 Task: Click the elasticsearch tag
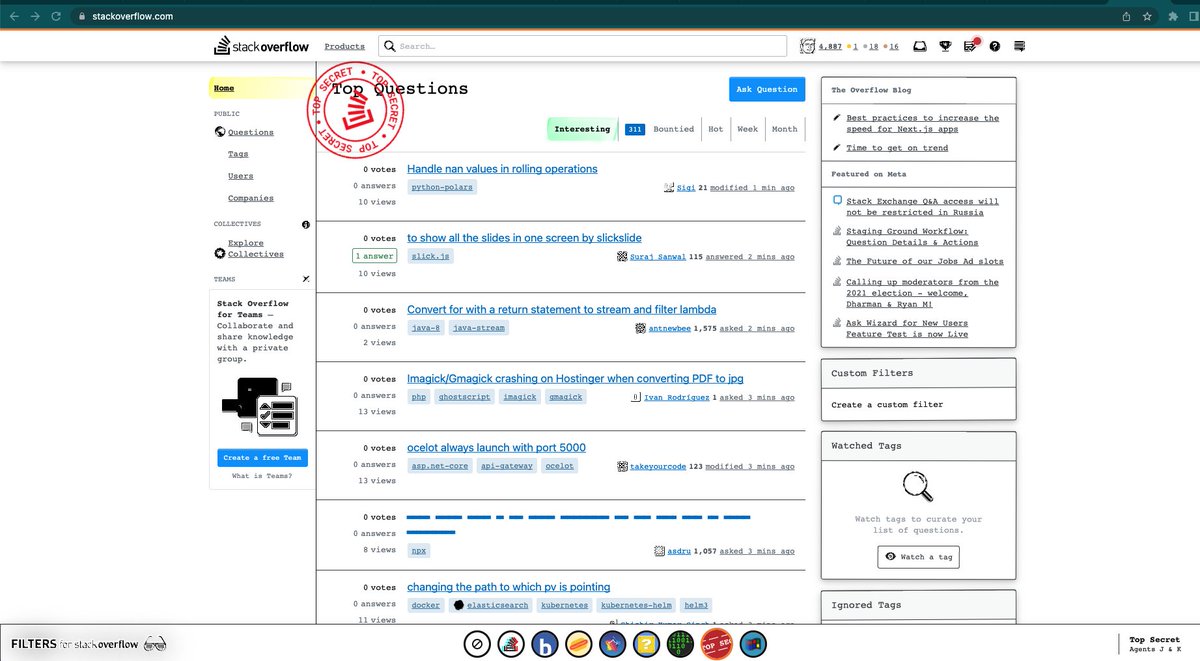(x=492, y=606)
